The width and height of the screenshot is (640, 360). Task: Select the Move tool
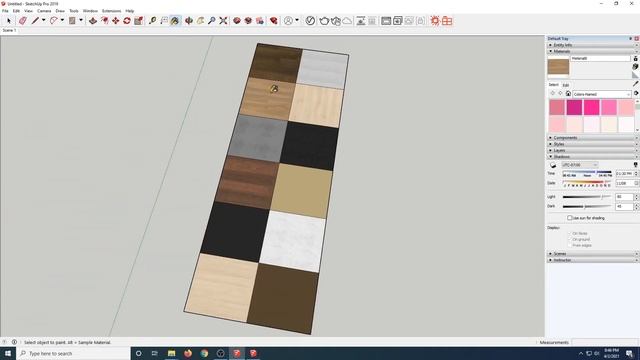[116, 20]
